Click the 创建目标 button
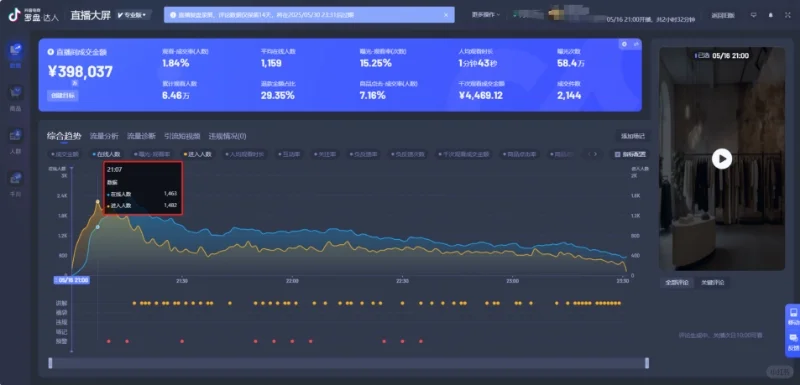Viewport: 800px width, 385px height. (x=63, y=95)
